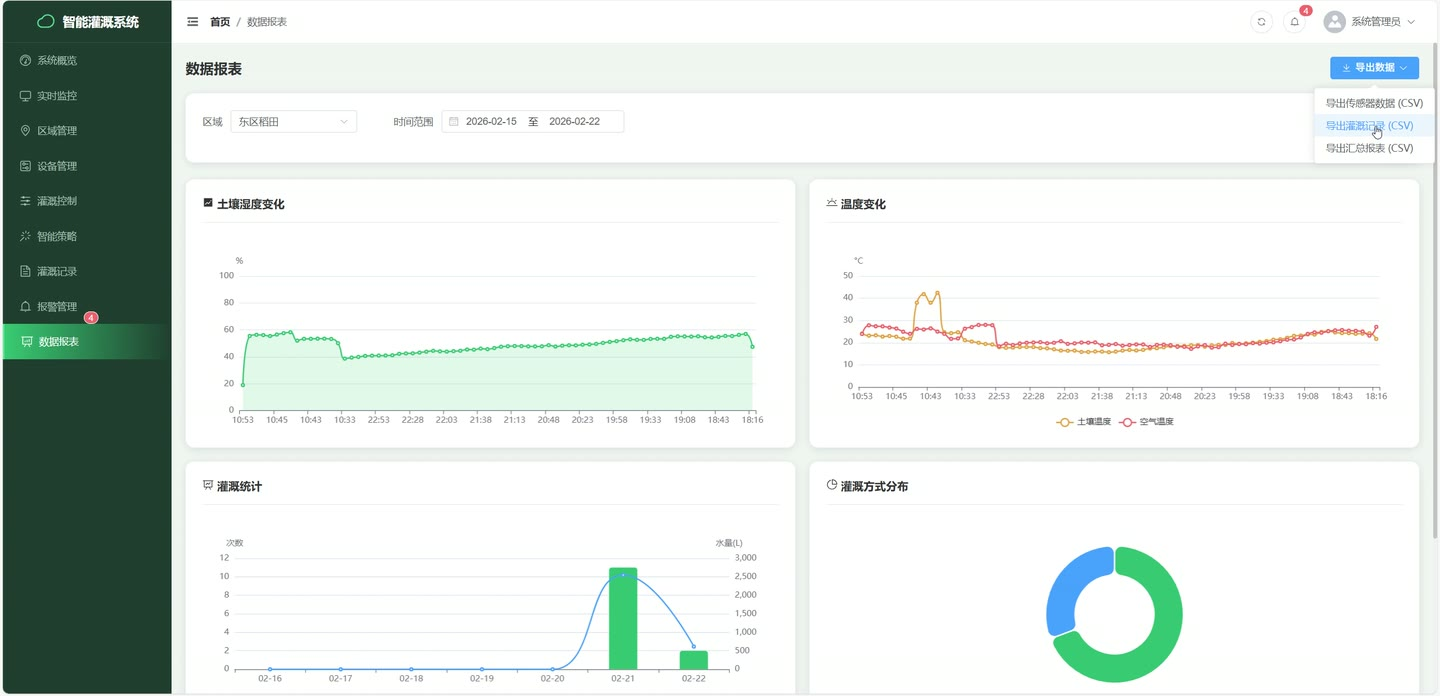1440x696 pixels.
Task: Click the 实时监控 monitor icon in sidebar
Action: tap(26, 96)
